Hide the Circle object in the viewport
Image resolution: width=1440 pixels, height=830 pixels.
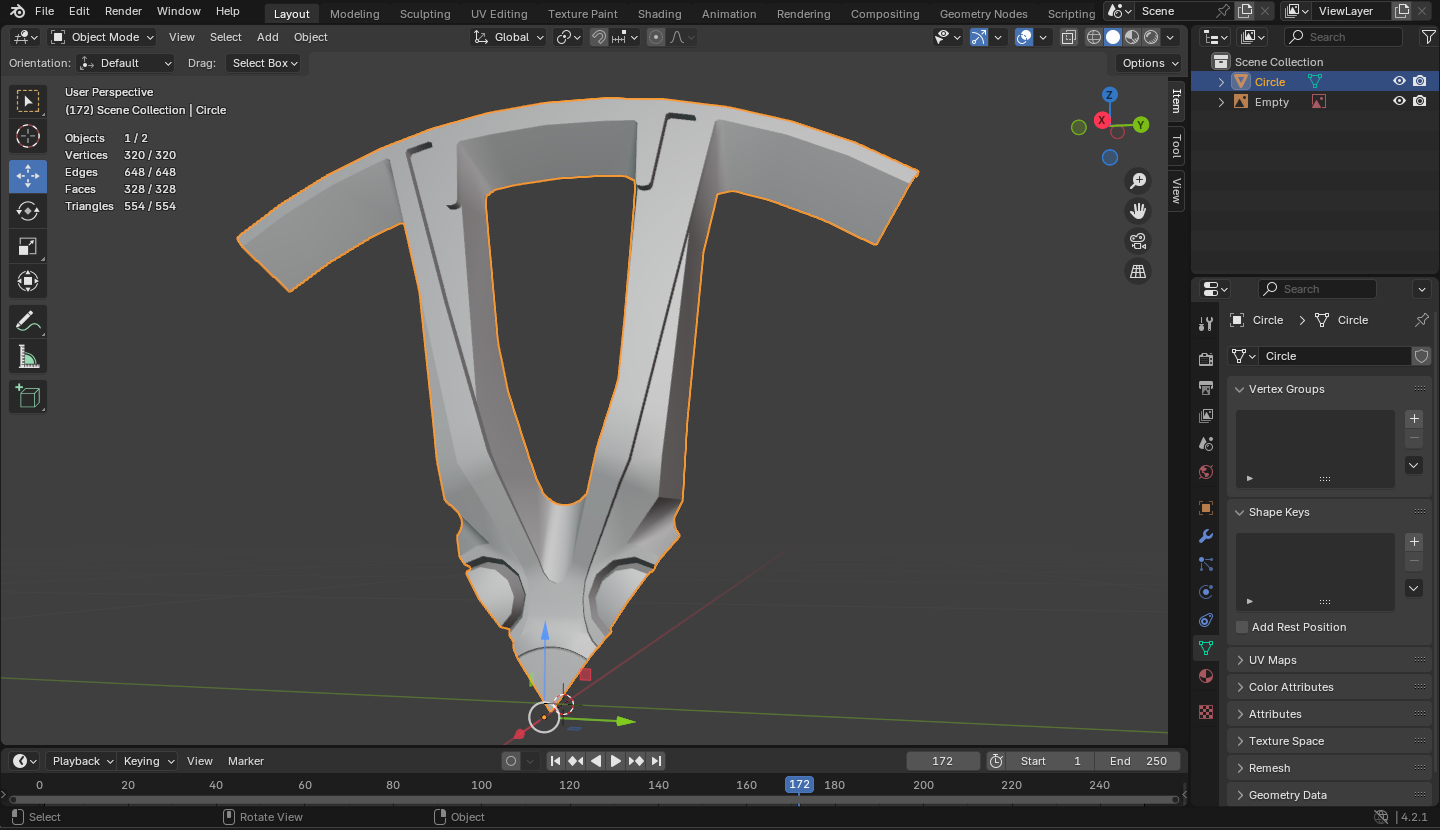click(1400, 82)
